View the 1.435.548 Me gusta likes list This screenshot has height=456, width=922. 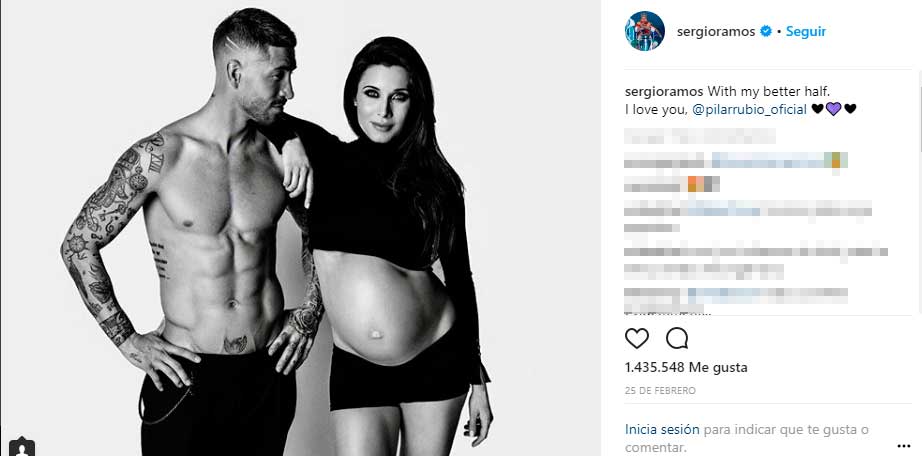pyautogui.click(x=686, y=368)
